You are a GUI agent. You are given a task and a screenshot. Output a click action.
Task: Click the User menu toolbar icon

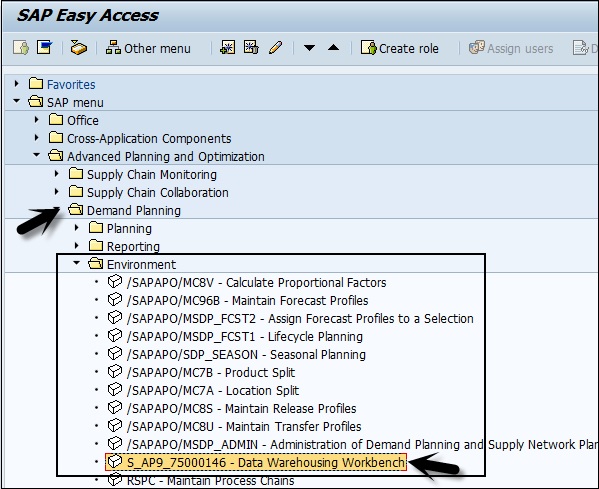pyautogui.click(x=21, y=48)
